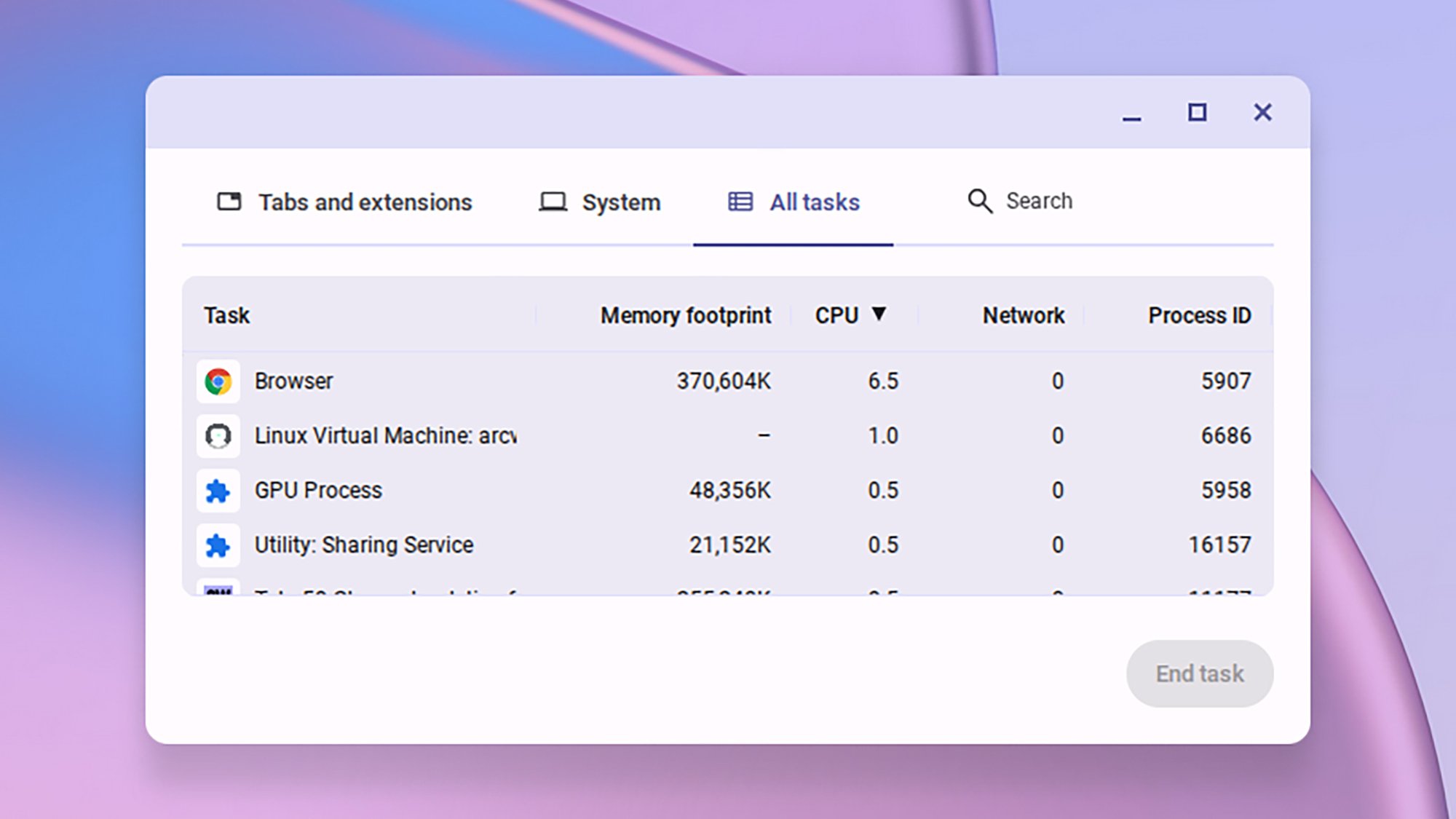Maximize the Task Manager window
Image resolution: width=1456 pixels, height=819 pixels.
pyautogui.click(x=1197, y=112)
